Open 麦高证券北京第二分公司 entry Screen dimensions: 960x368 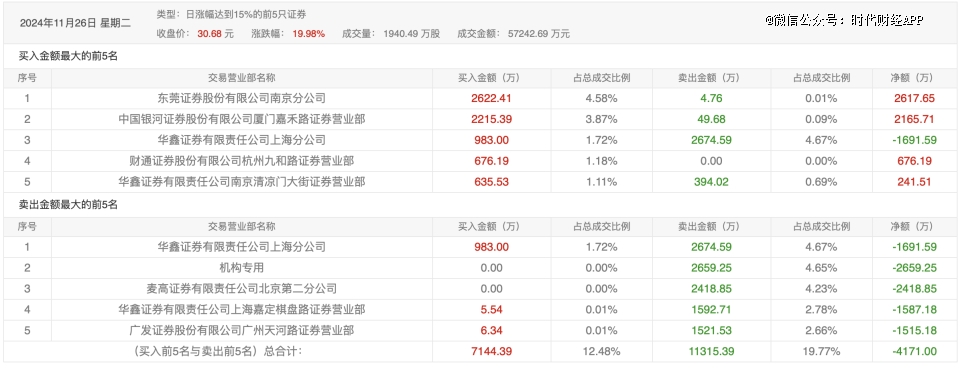pos(241,289)
